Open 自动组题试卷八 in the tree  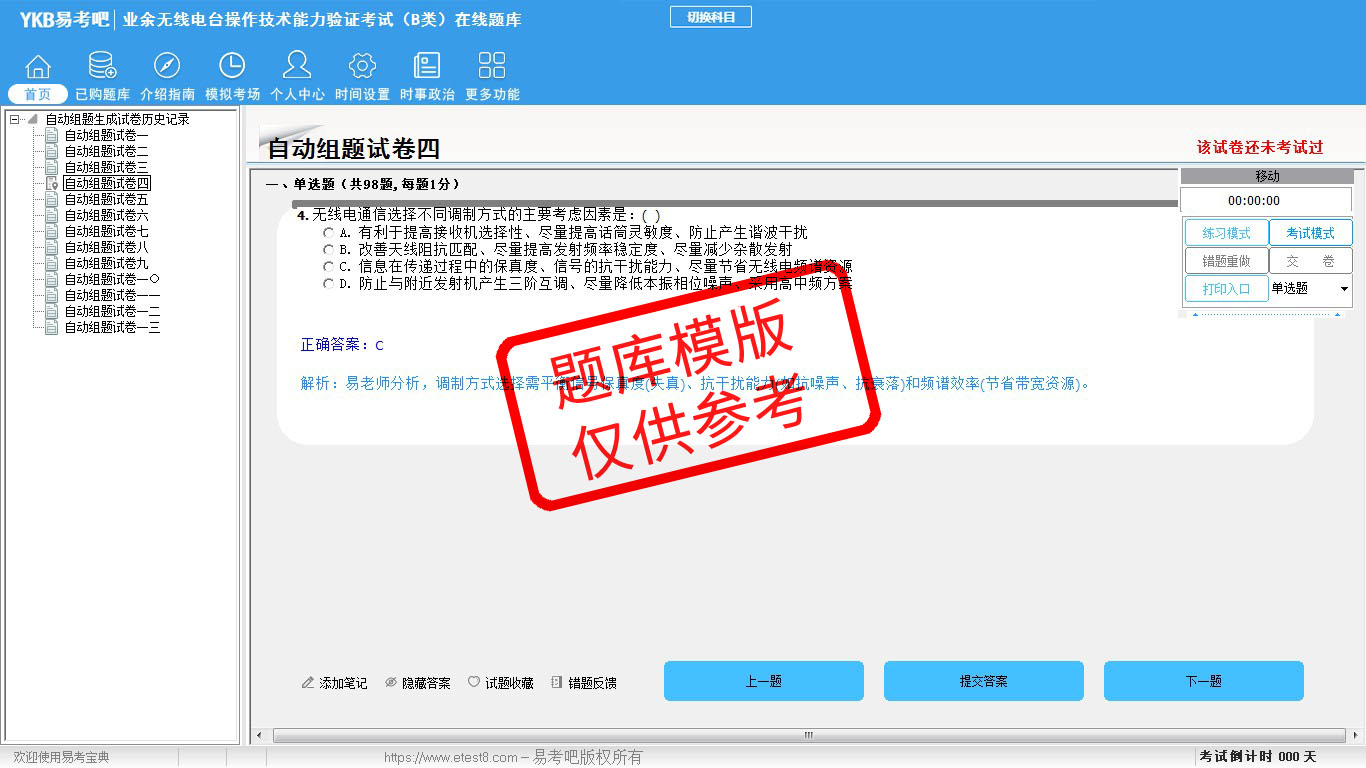(107, 248)
